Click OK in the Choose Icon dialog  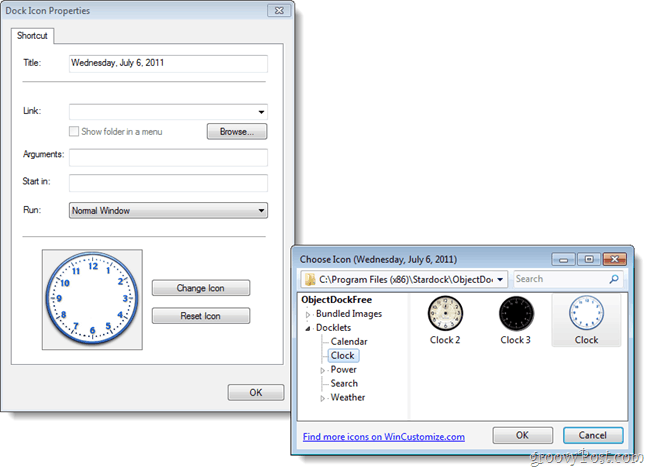(522, 435)
